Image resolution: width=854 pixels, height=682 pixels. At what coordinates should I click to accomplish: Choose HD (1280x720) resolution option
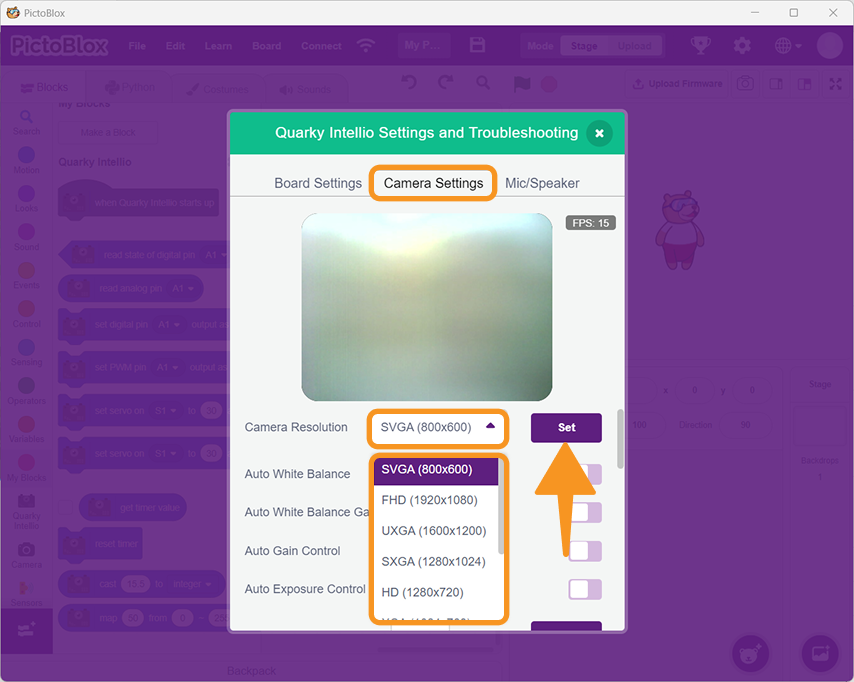click(x=423, y=592)
